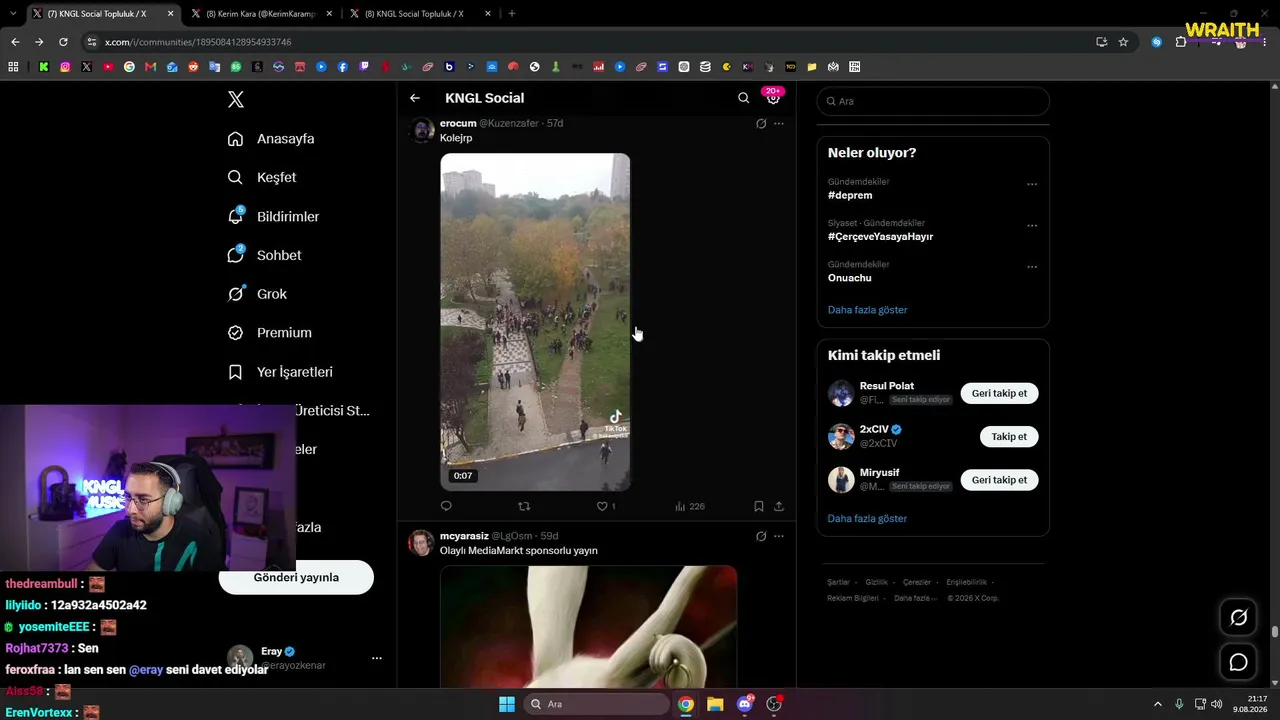Click the Grok icon on mcyarasiz's post
Viewport: 1280px width, 720px height.
click(761, 537)
